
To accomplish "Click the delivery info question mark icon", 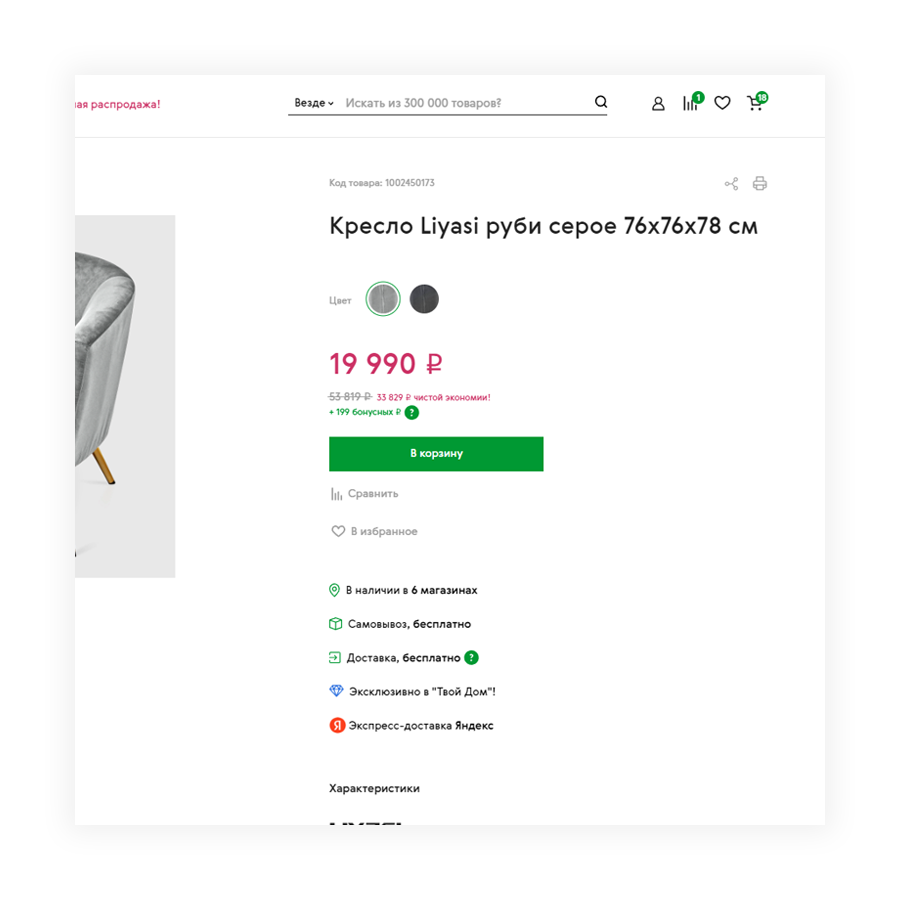I will [472, 658].
